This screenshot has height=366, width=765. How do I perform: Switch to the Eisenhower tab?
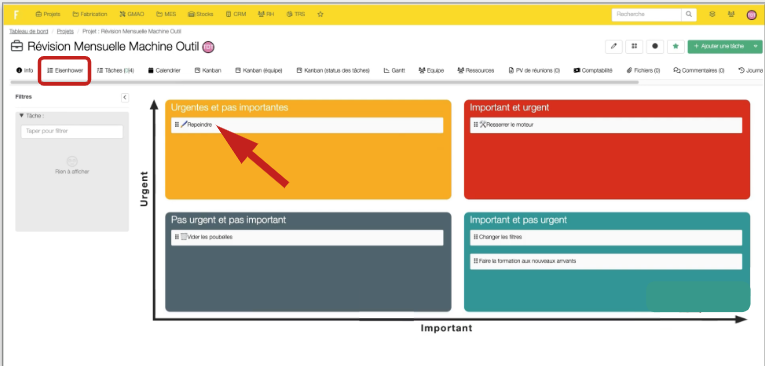point(65,70)
